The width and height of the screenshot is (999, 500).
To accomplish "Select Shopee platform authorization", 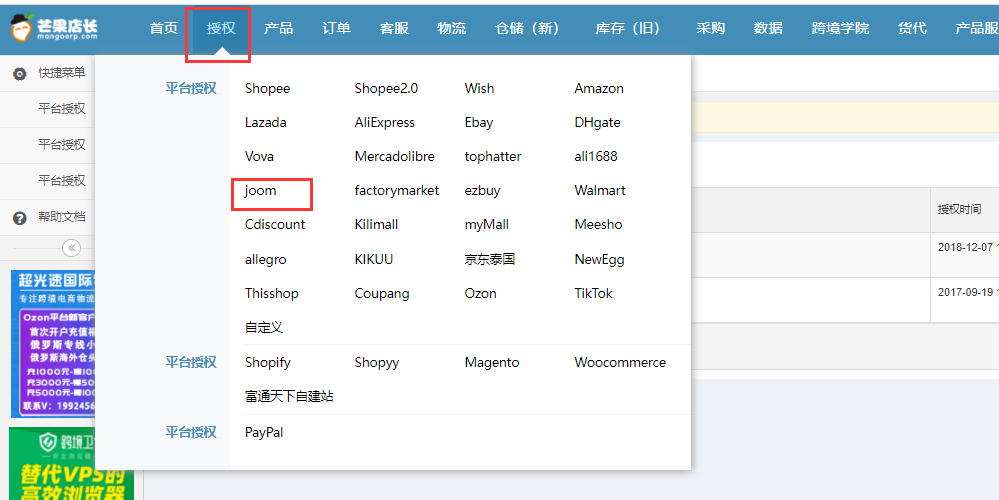I will [268, 89].
